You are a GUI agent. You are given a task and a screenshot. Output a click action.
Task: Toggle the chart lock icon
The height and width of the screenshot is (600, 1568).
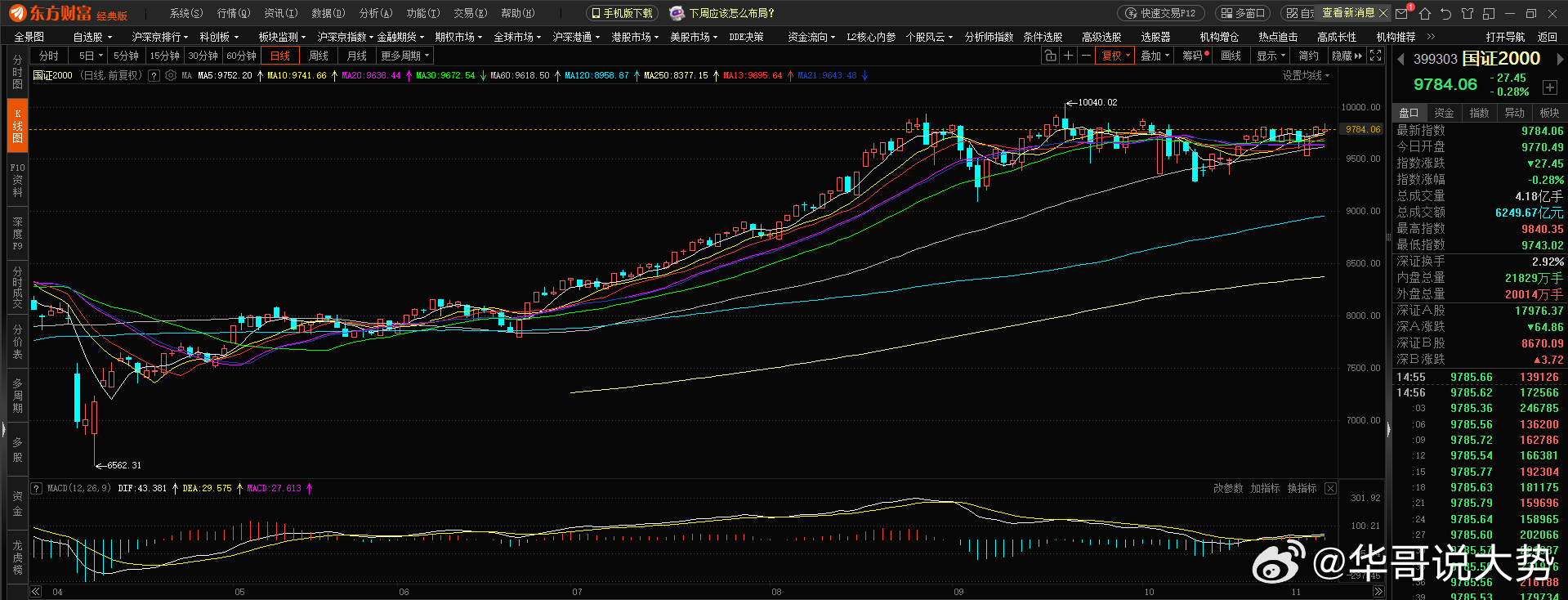[x=1050, y=56]
